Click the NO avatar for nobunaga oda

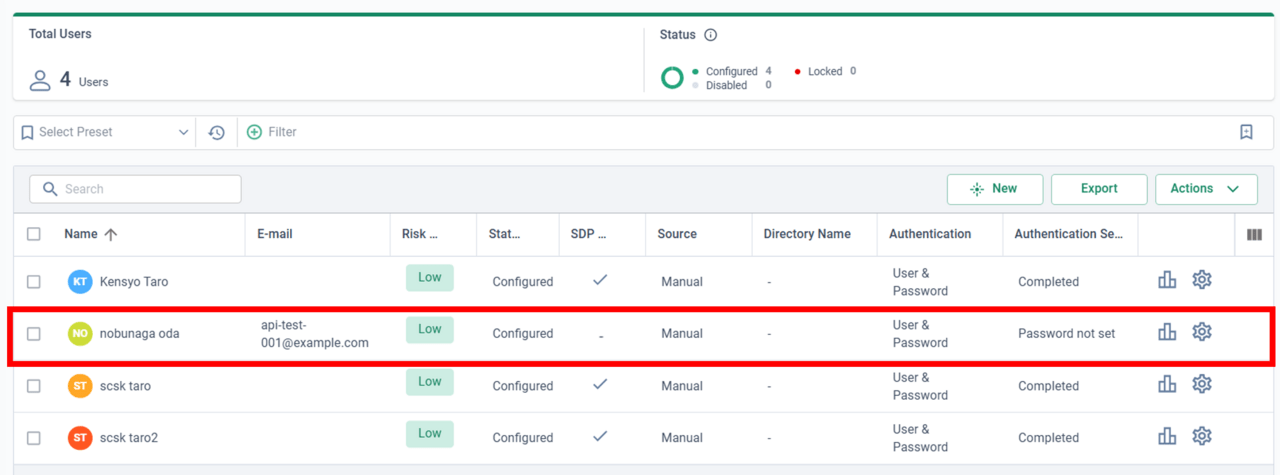pos(80,334)
